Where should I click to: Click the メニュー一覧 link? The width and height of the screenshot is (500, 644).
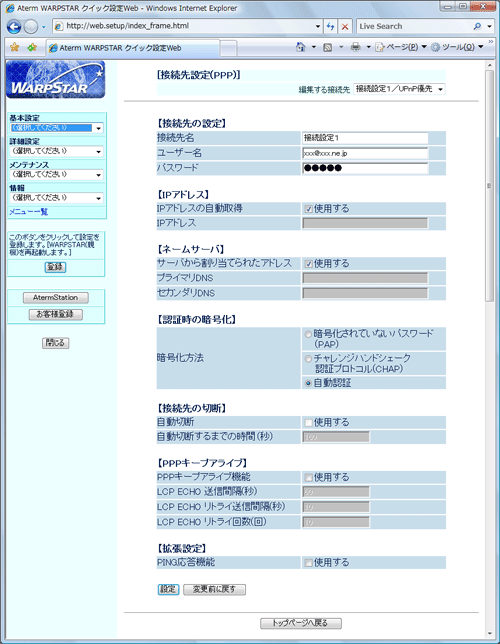point(28,212)
